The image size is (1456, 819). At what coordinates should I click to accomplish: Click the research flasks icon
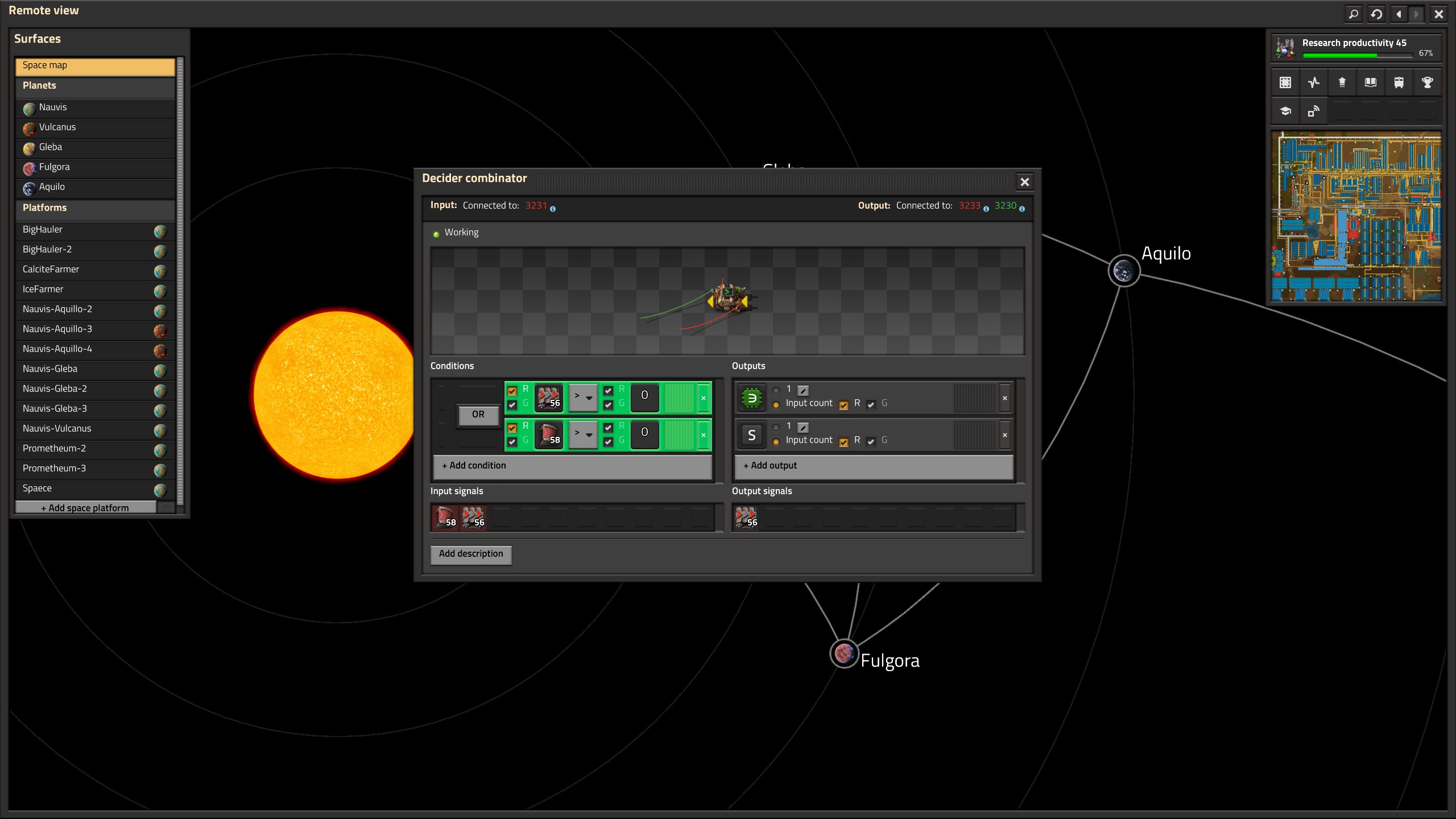click(x=1285, y=48)
